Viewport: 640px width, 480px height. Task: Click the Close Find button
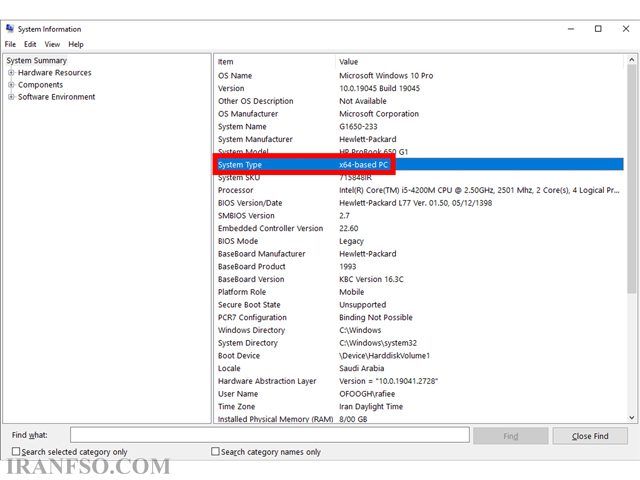(x=590, y=436)
